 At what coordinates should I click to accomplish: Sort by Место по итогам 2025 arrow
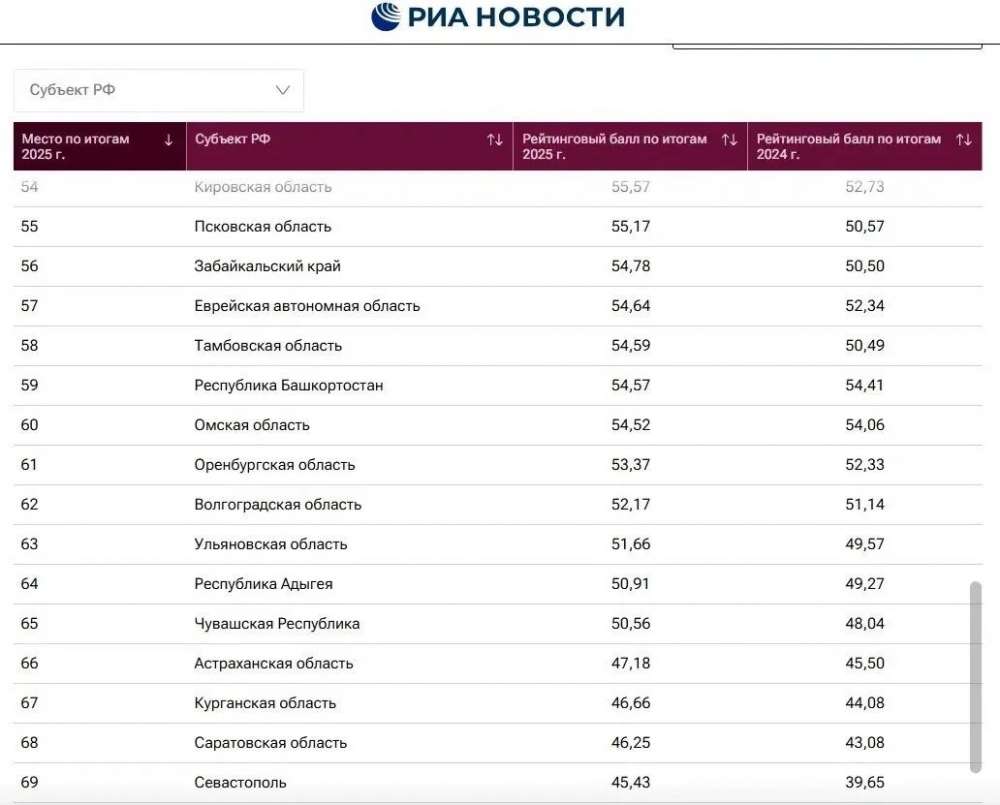[x=168, y=140]
